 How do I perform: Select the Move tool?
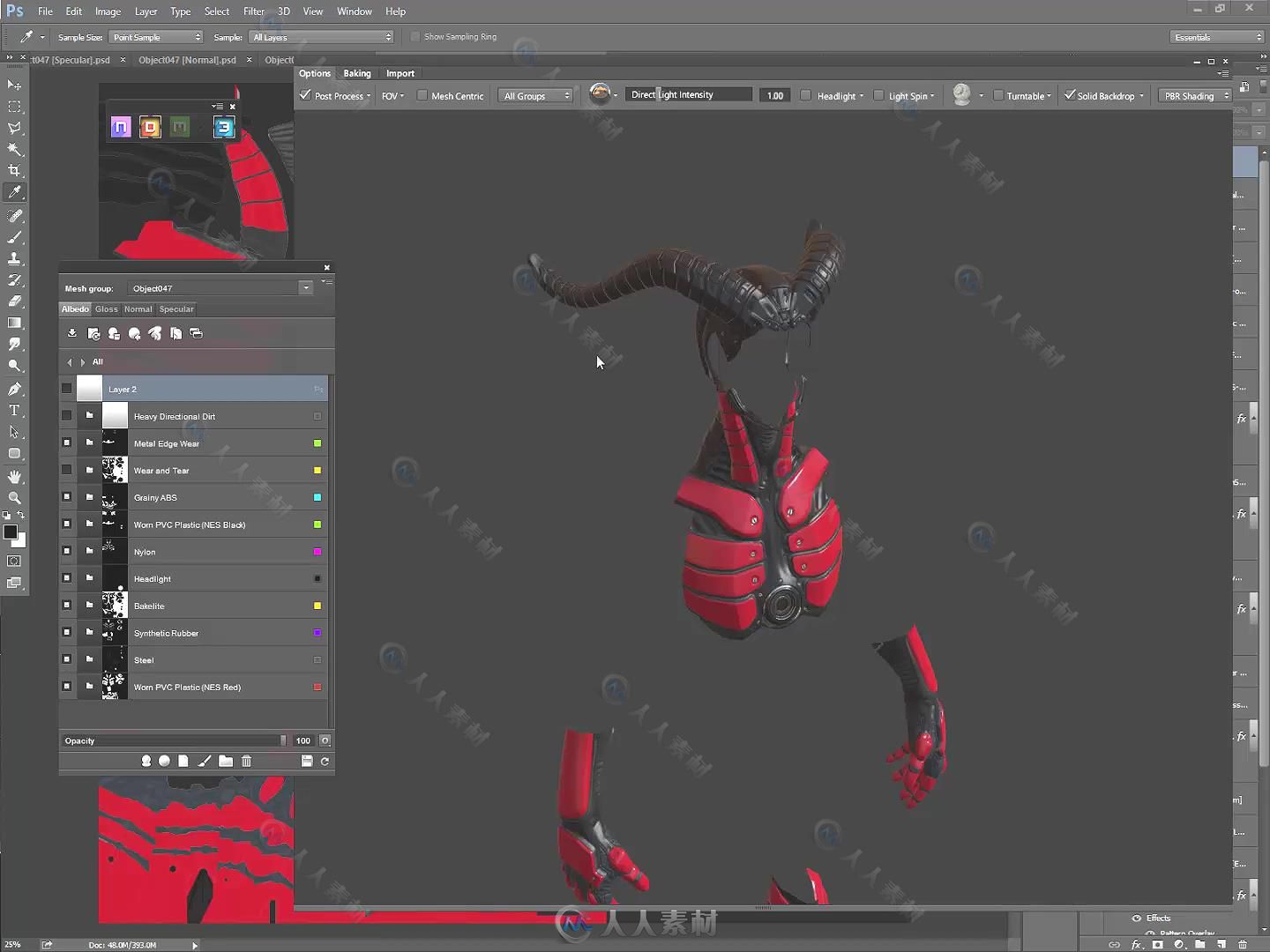14,85
